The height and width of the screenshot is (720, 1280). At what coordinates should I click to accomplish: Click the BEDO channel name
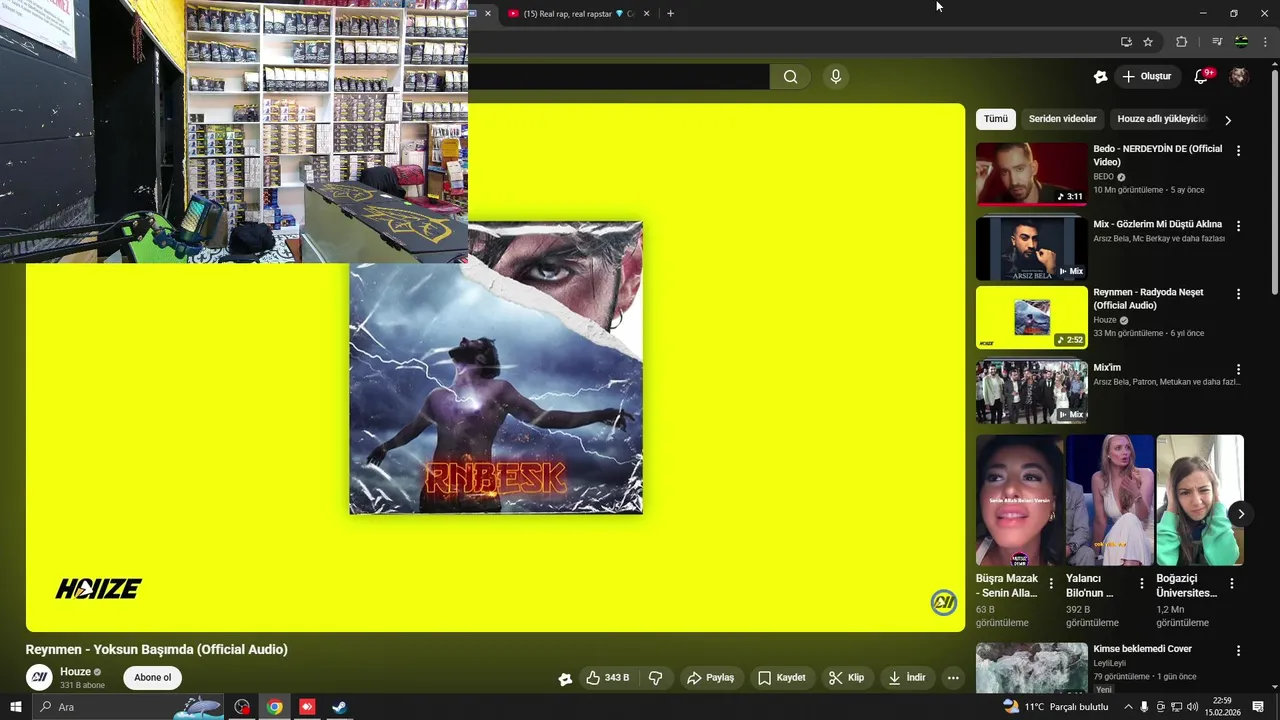pos(1103,177)
